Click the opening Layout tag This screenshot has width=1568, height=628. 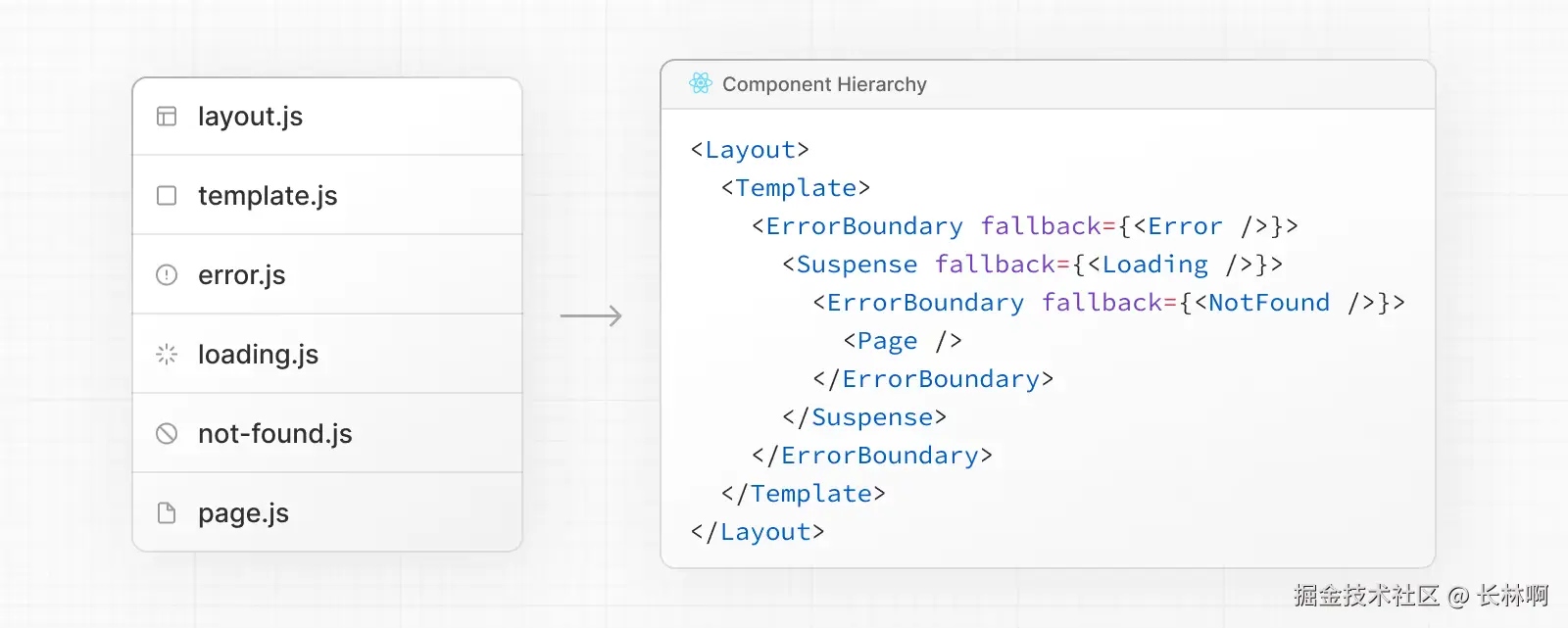click(750, 150)
